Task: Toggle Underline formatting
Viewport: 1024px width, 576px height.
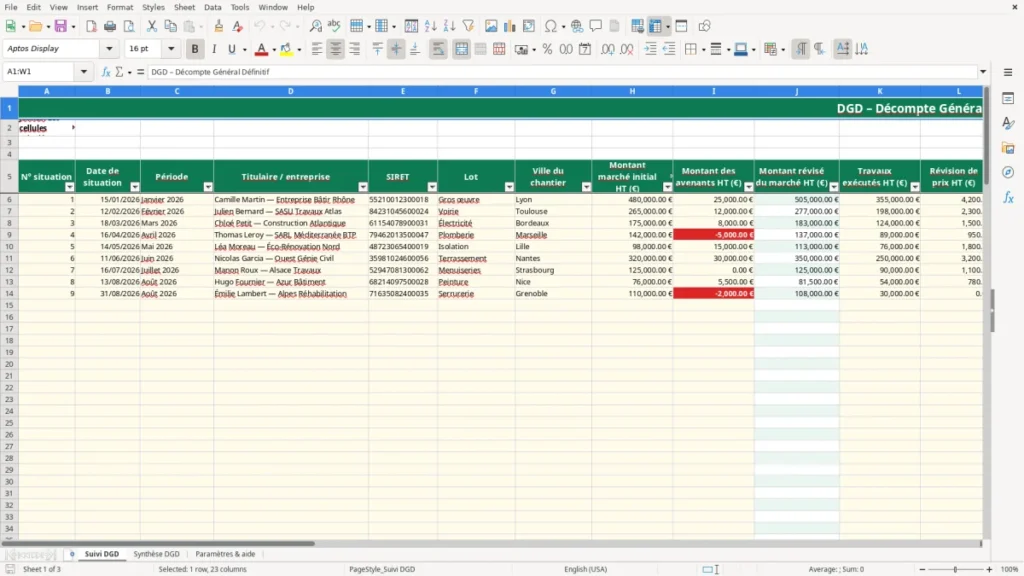Action: [x=232, y=49]
